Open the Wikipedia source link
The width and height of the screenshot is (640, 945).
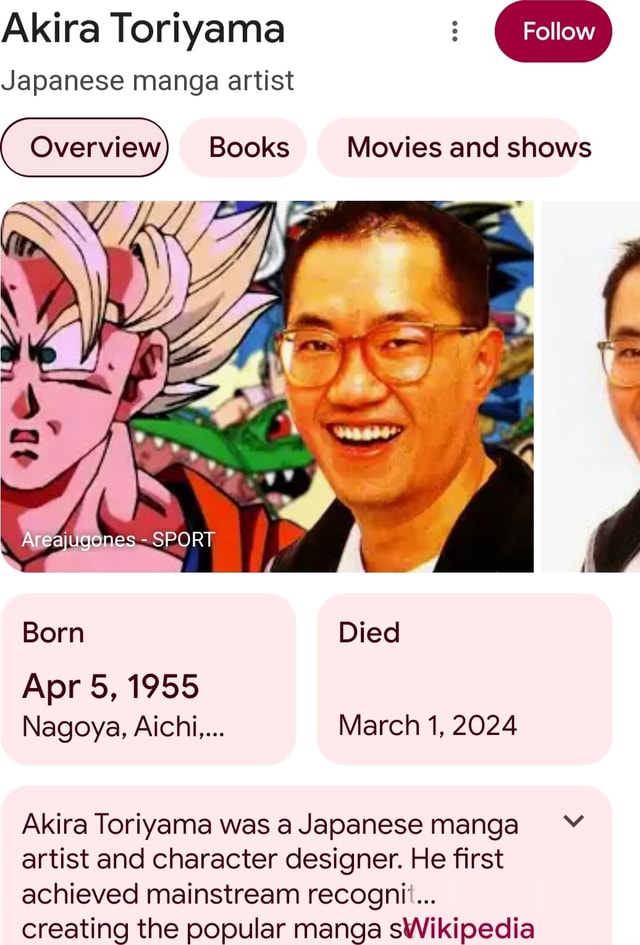click(x=468, y=929)
